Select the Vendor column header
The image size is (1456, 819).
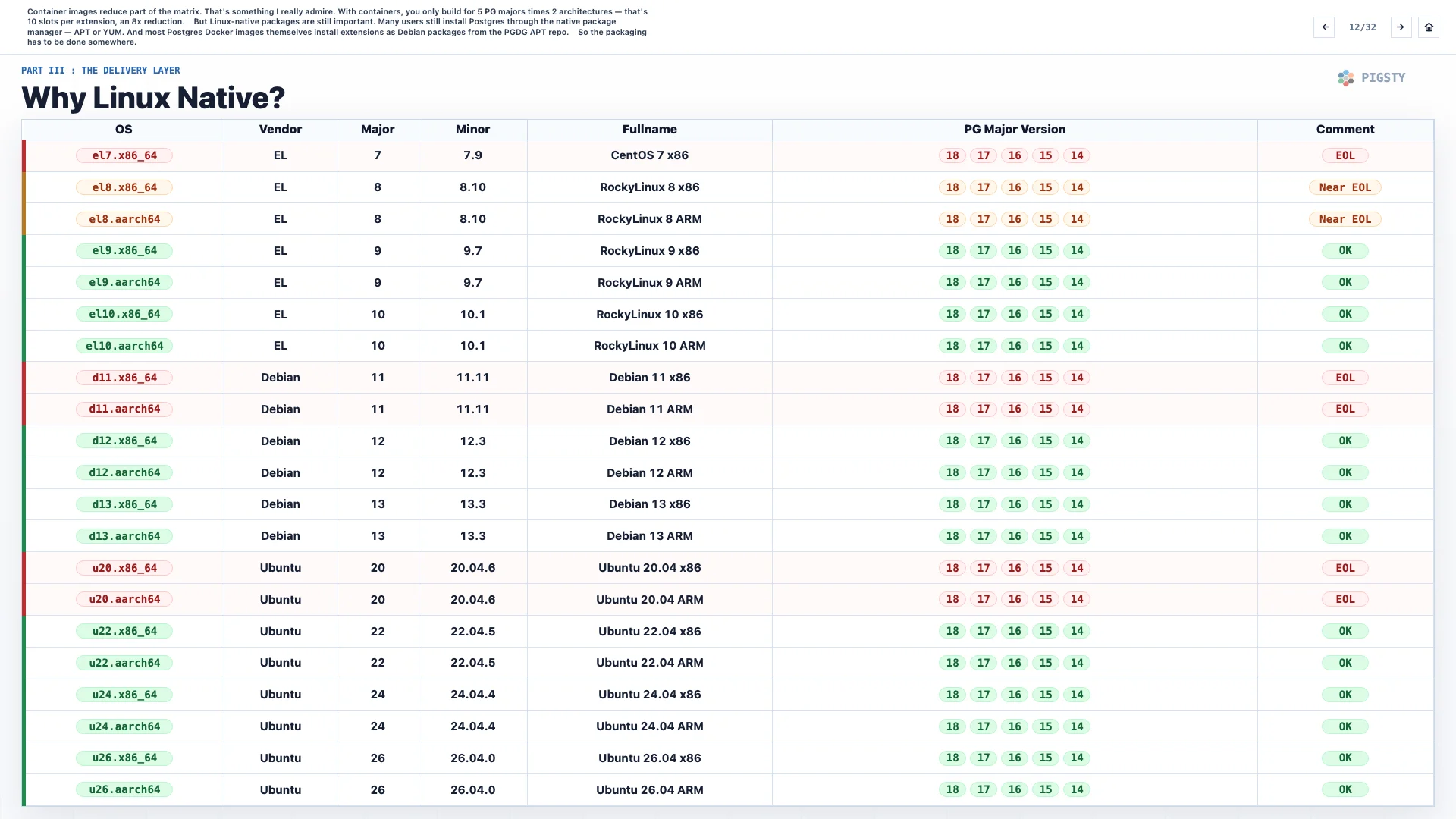point(281,130)
